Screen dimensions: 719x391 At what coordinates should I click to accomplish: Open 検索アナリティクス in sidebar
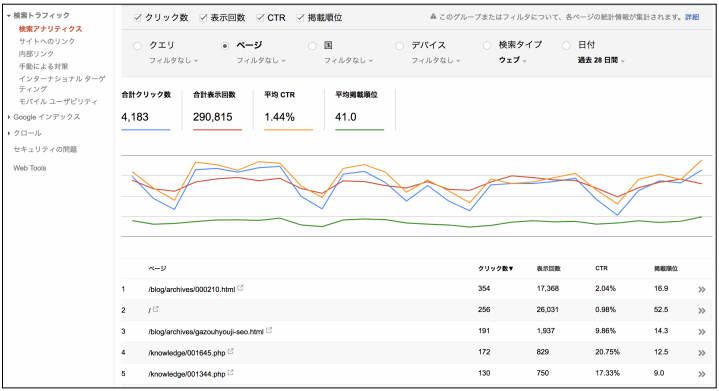tap(50, 29)
